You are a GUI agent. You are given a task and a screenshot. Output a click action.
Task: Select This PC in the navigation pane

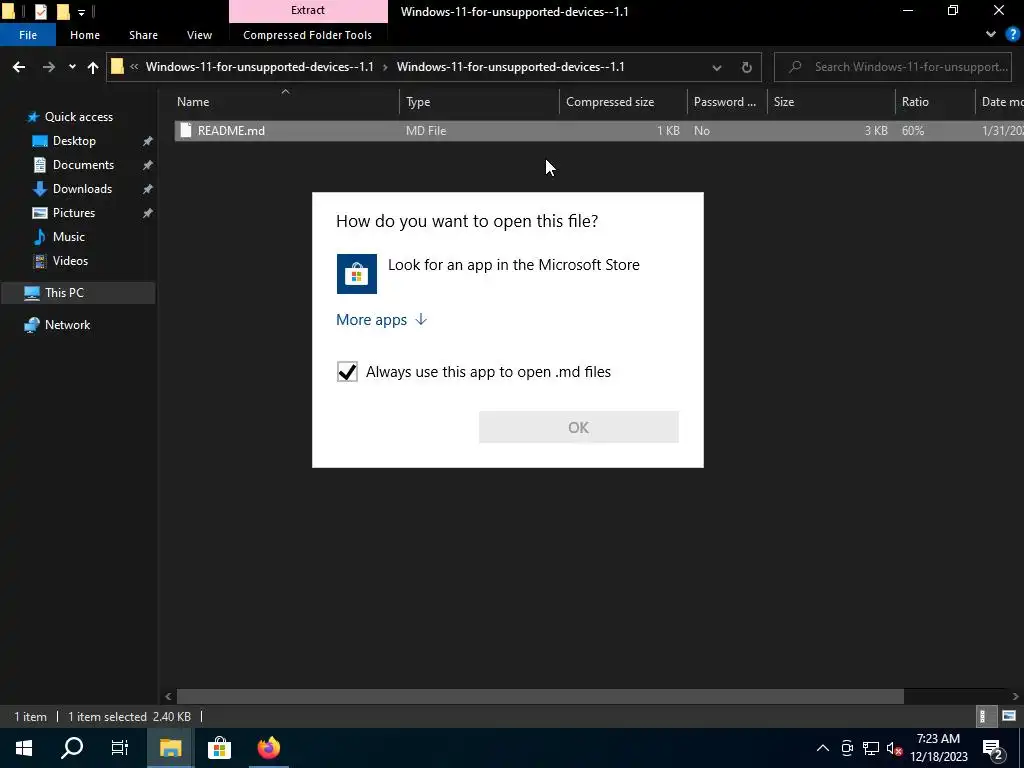(x=78, y=293)
